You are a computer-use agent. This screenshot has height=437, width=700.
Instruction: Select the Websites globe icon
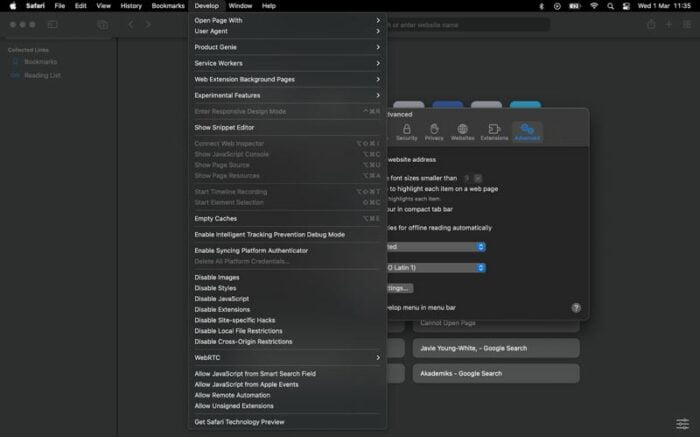462,132
